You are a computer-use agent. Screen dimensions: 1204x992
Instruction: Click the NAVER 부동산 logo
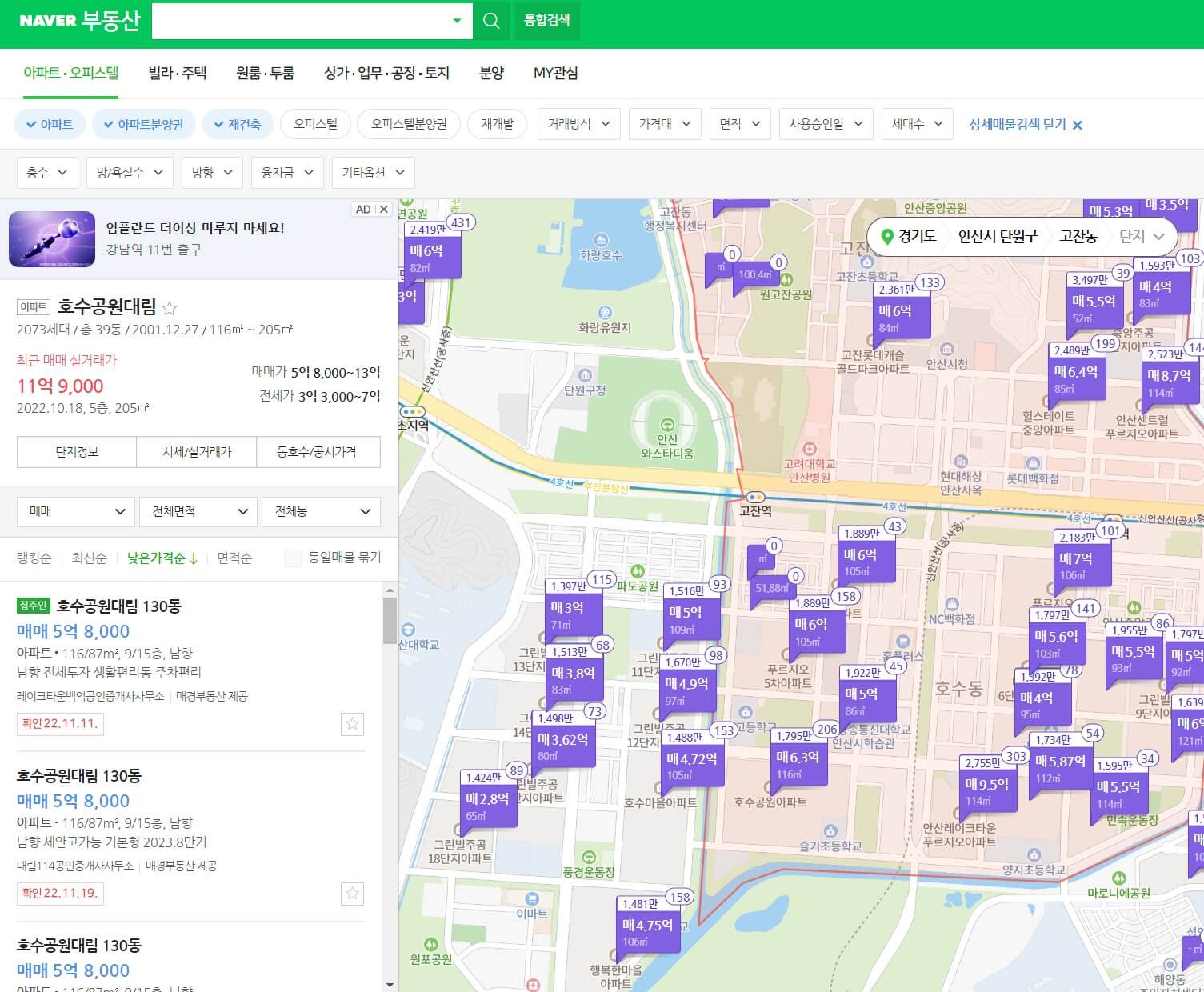79,21
